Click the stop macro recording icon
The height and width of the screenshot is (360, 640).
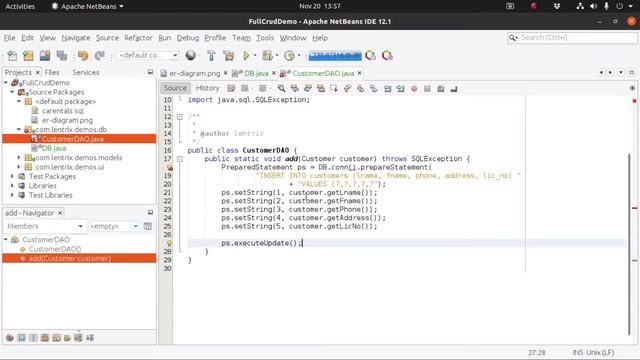(427, 88)
